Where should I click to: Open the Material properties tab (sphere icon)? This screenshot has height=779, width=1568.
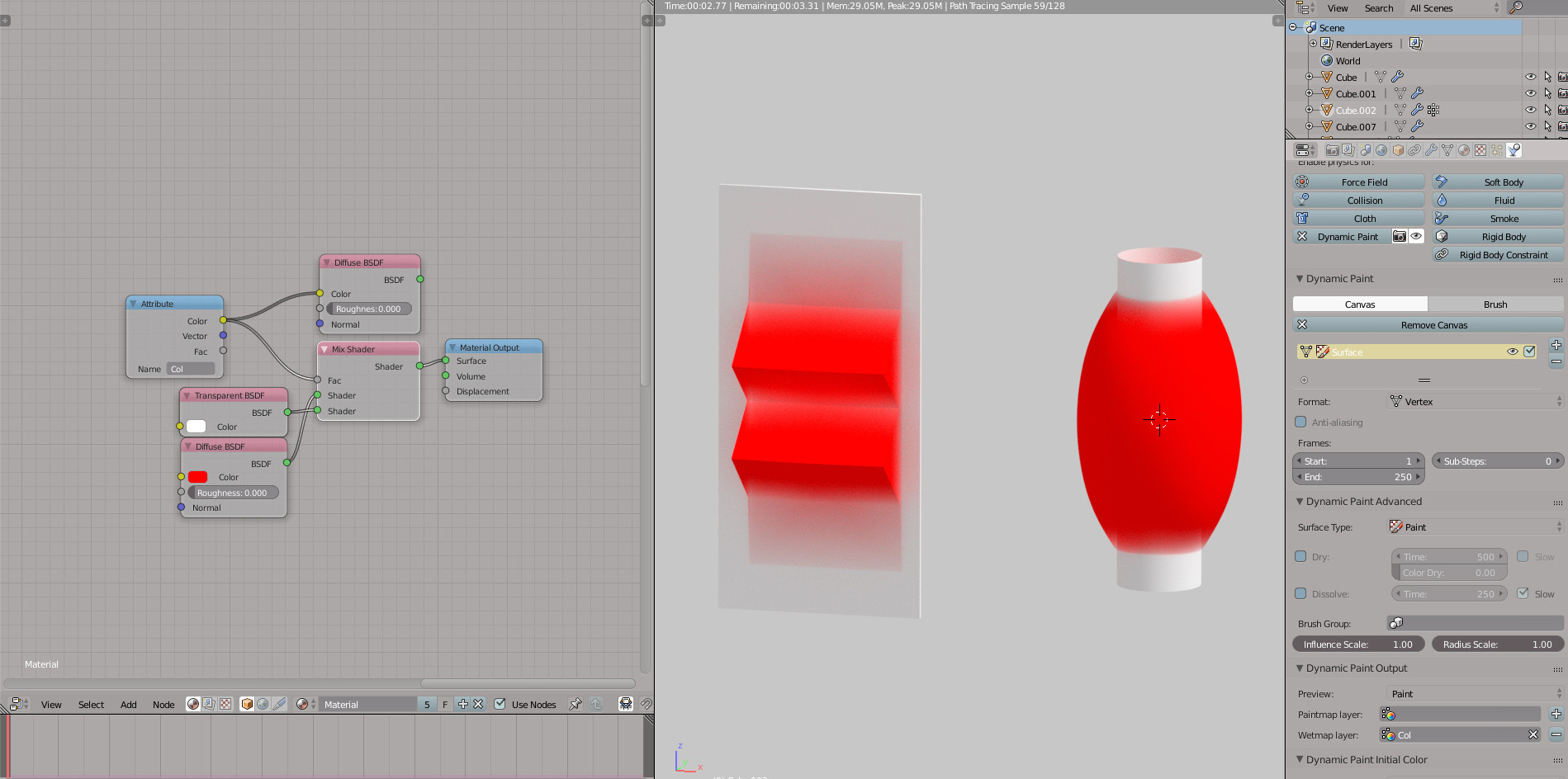[1464, 150]
